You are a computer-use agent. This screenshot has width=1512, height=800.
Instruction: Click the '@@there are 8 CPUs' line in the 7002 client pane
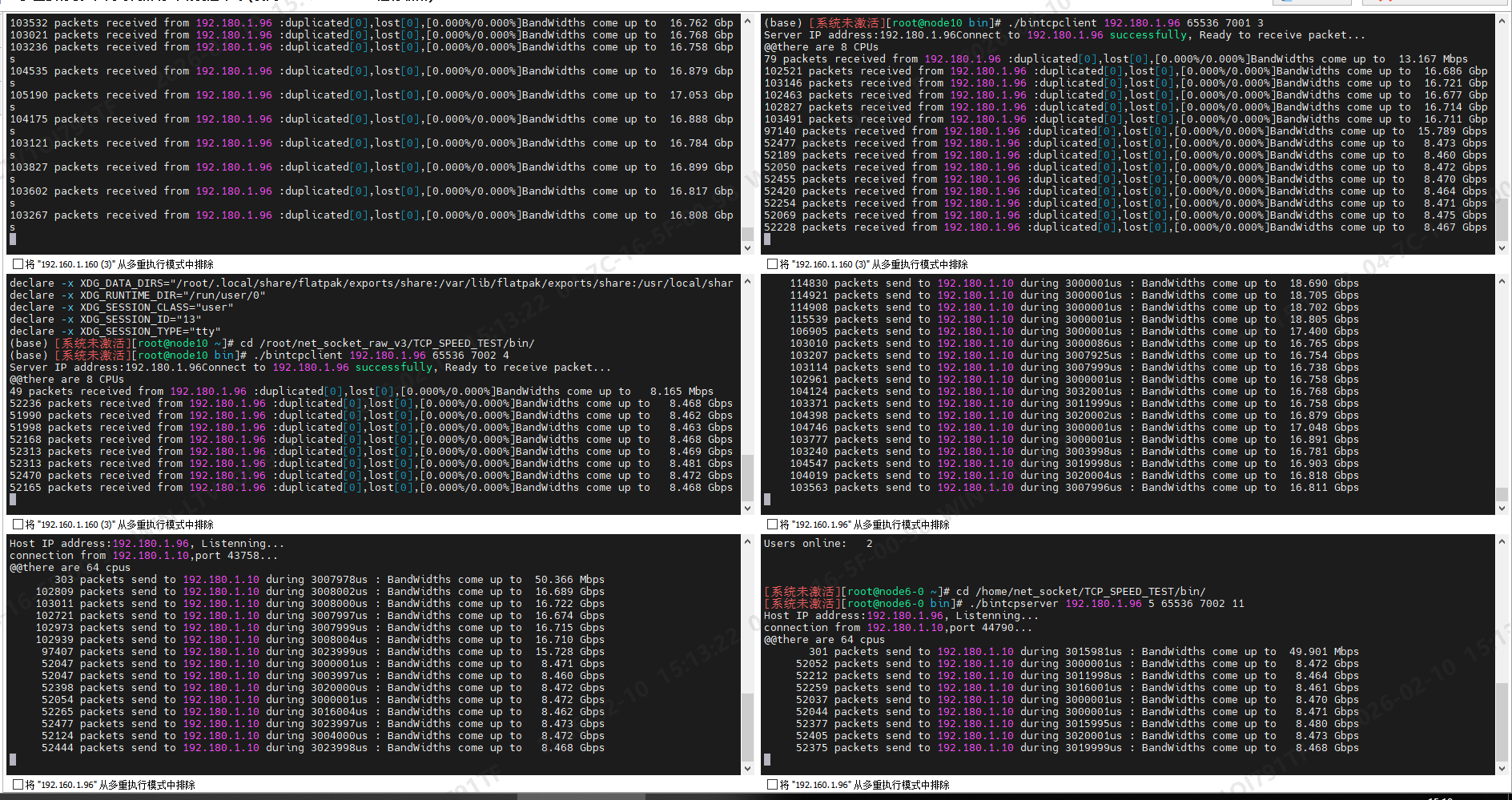[67, 380]
